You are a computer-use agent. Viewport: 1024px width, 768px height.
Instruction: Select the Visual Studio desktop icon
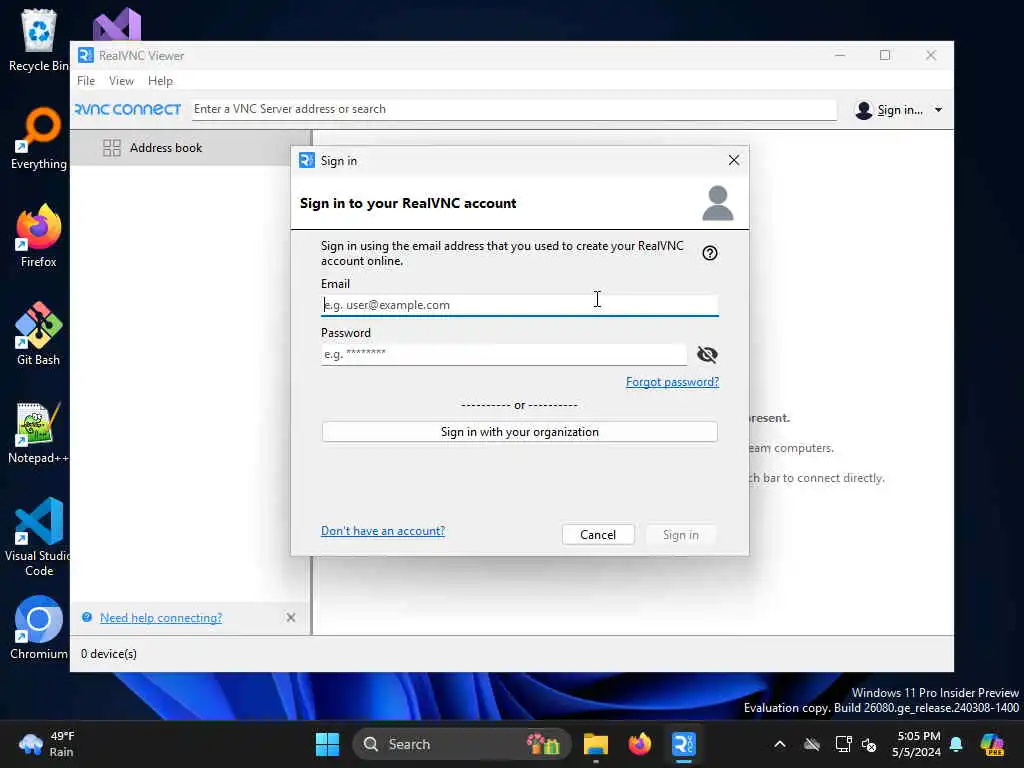click(x=117, y=25)
